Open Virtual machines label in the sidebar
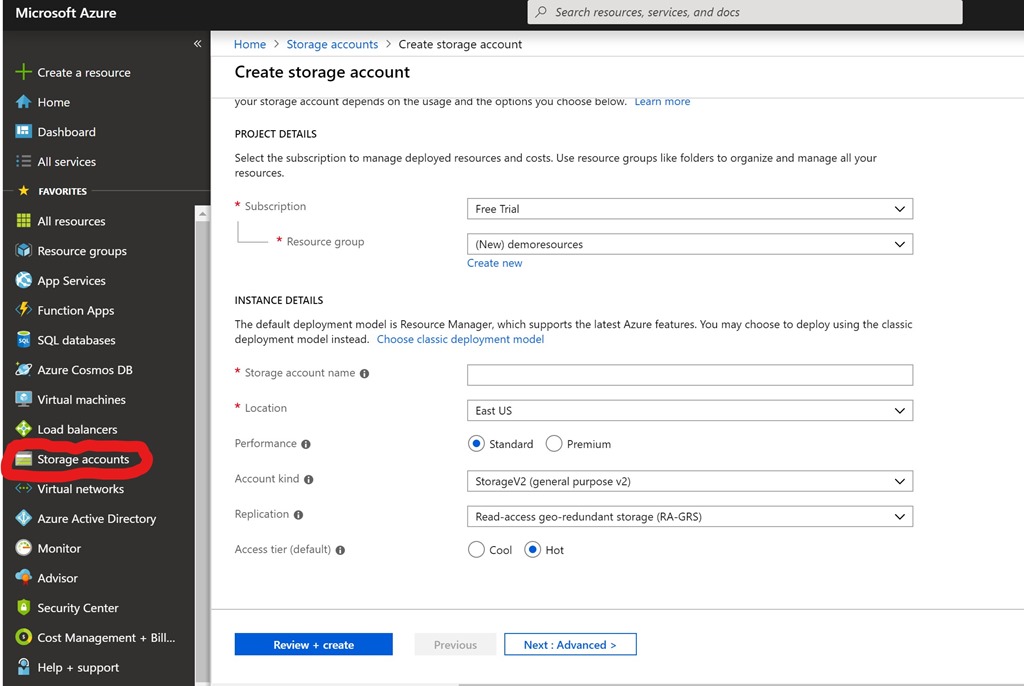Screen dimensions: 1024x686 click(82, 399)
